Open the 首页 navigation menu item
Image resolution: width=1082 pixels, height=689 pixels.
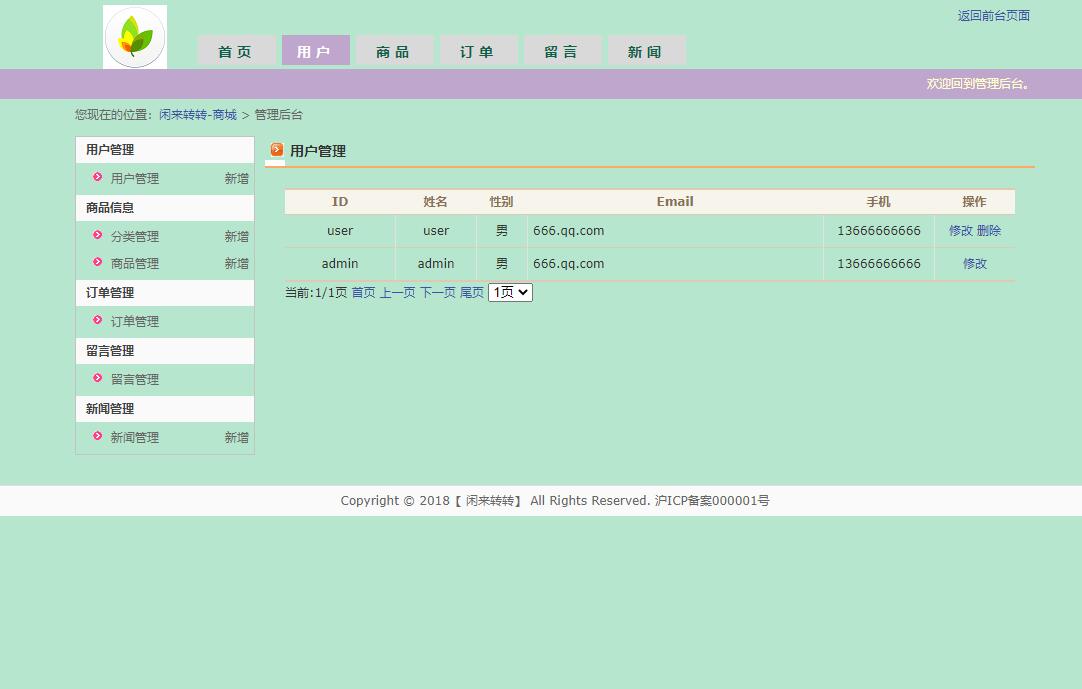[236, 50]
